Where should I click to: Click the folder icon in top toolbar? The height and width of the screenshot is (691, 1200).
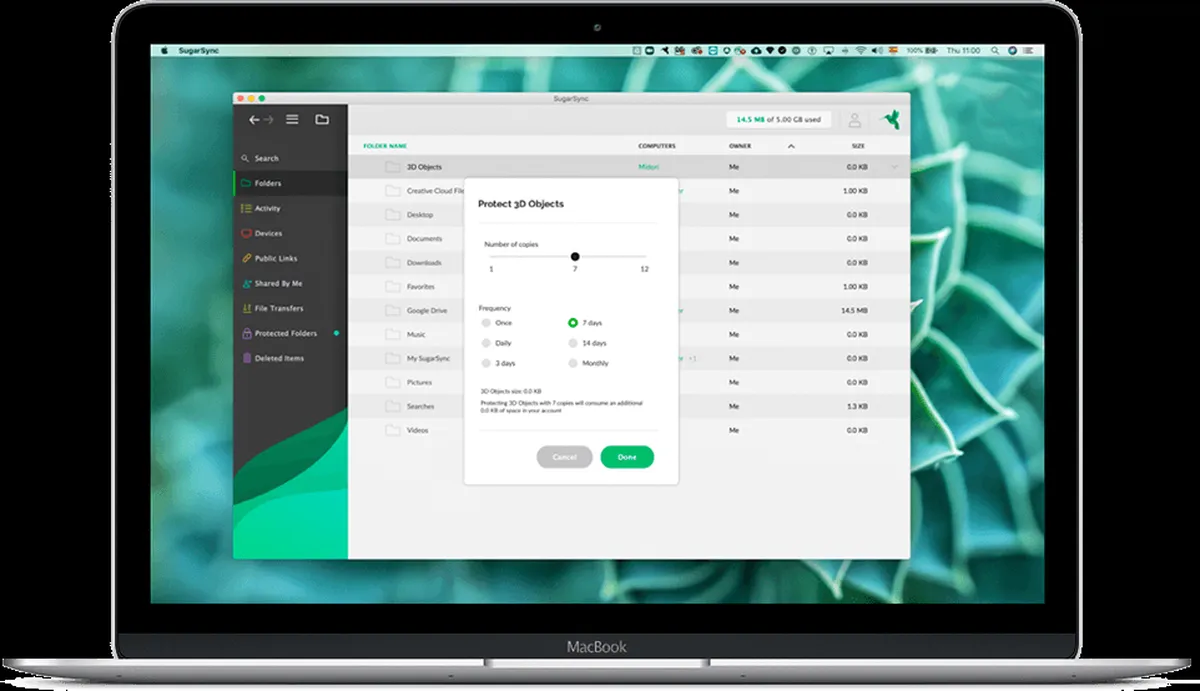pyautogui.click(x=322, y=120)
